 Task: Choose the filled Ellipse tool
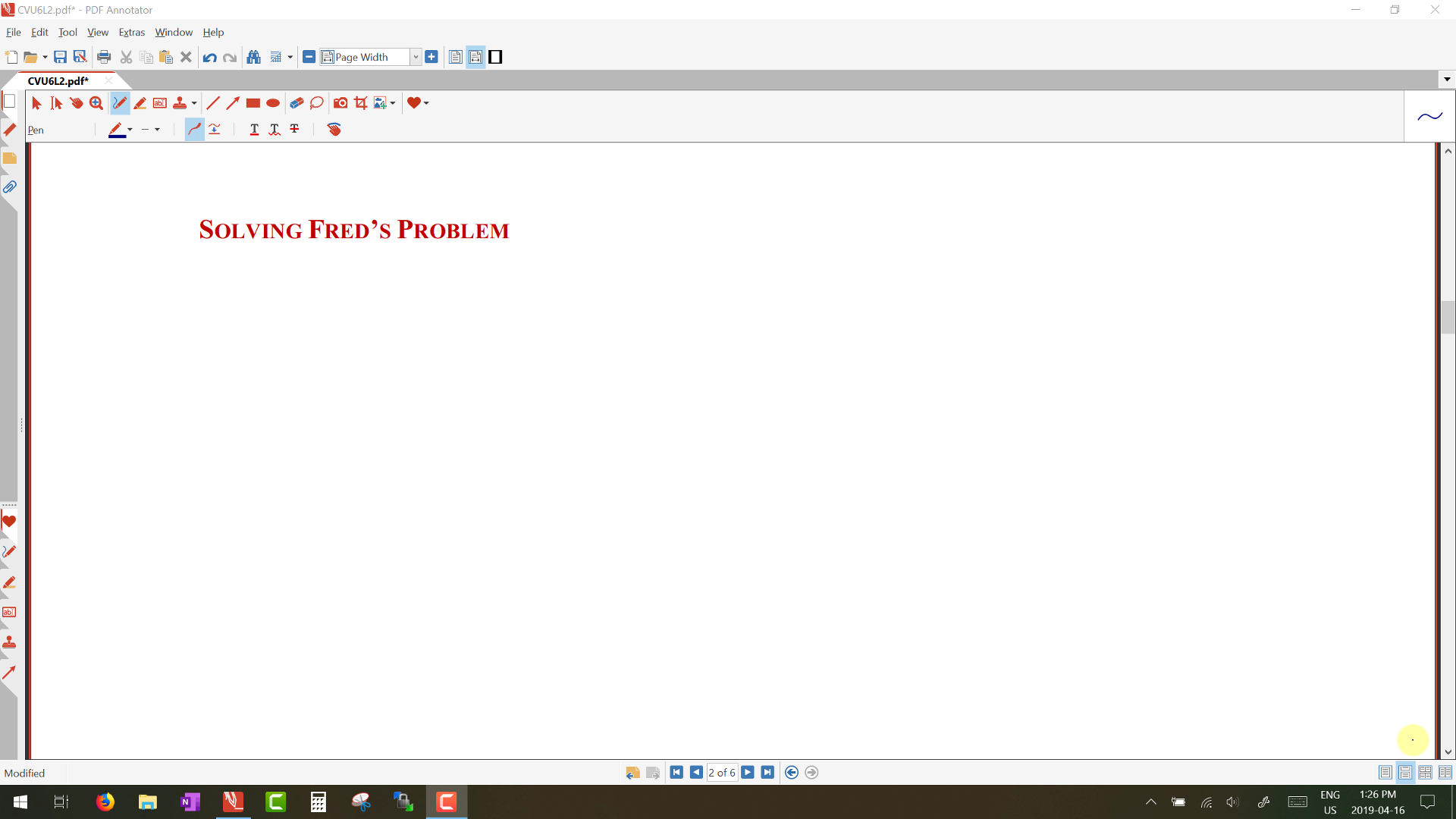pyautogui.click(x=273, y=103)
